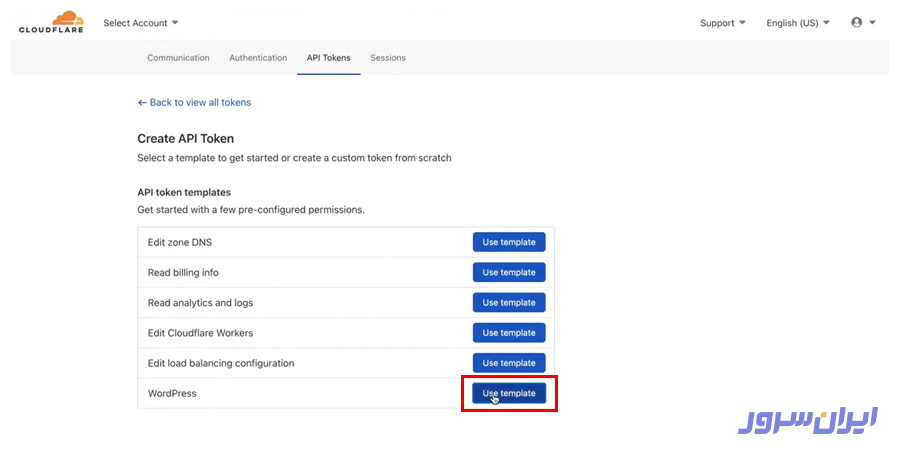Viewport: 900px width, 450px height.
Task: Open the English (US) language dropdown
Action: click(x=797, y=23)
